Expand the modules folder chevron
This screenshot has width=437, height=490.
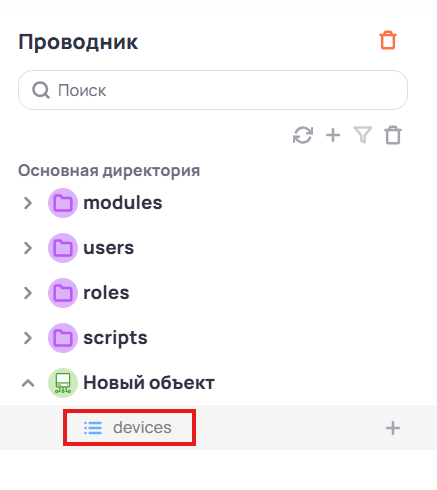28,203
